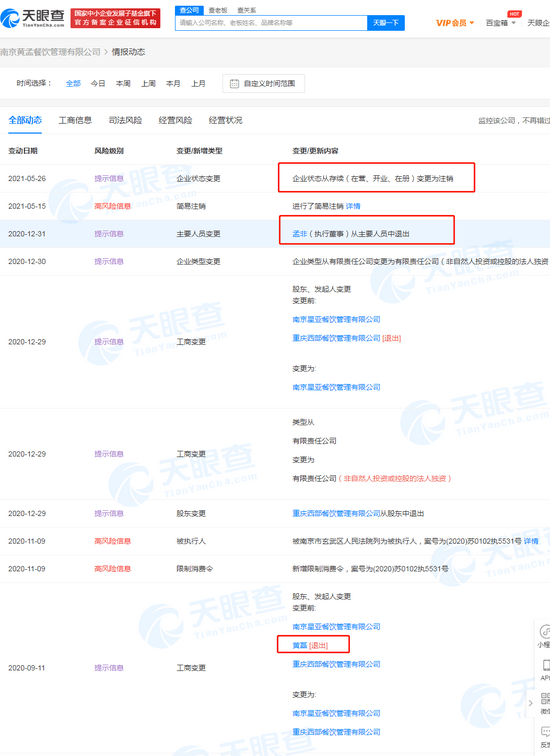
Task: Select the 查关系 search tab
Action: (247, 10)
